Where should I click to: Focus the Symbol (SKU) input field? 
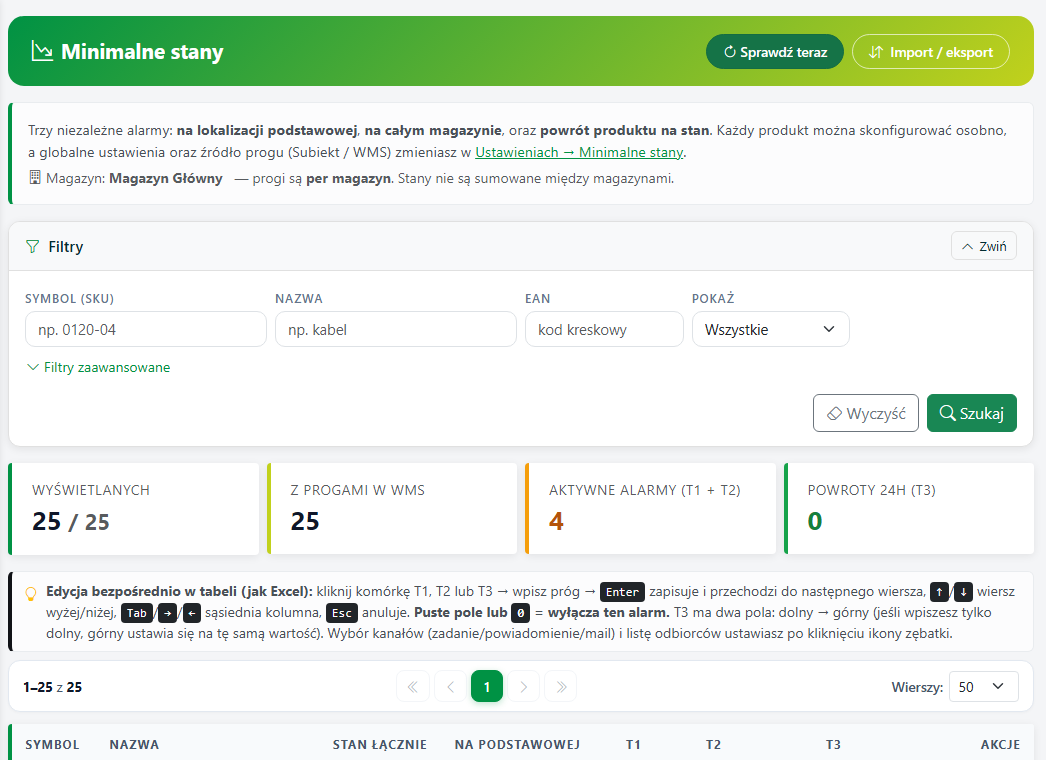pos(145,330)
